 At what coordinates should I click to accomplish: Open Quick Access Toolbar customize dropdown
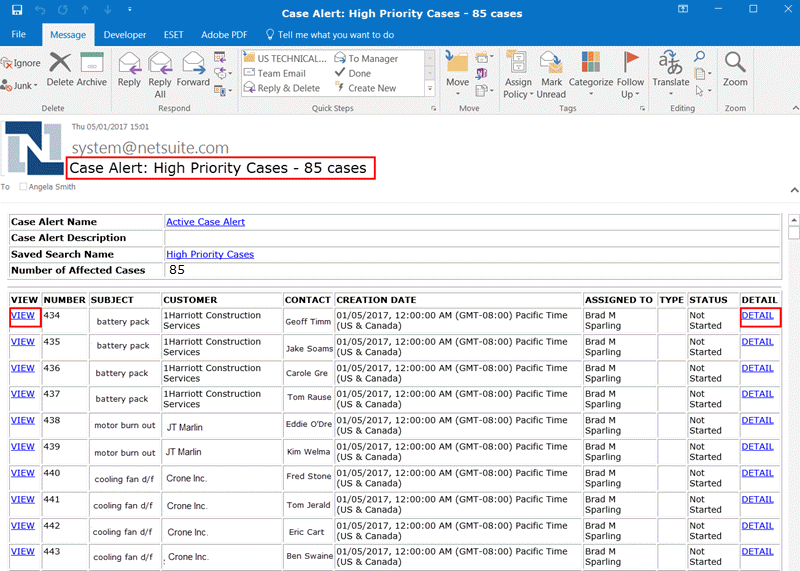coord(130,10)
